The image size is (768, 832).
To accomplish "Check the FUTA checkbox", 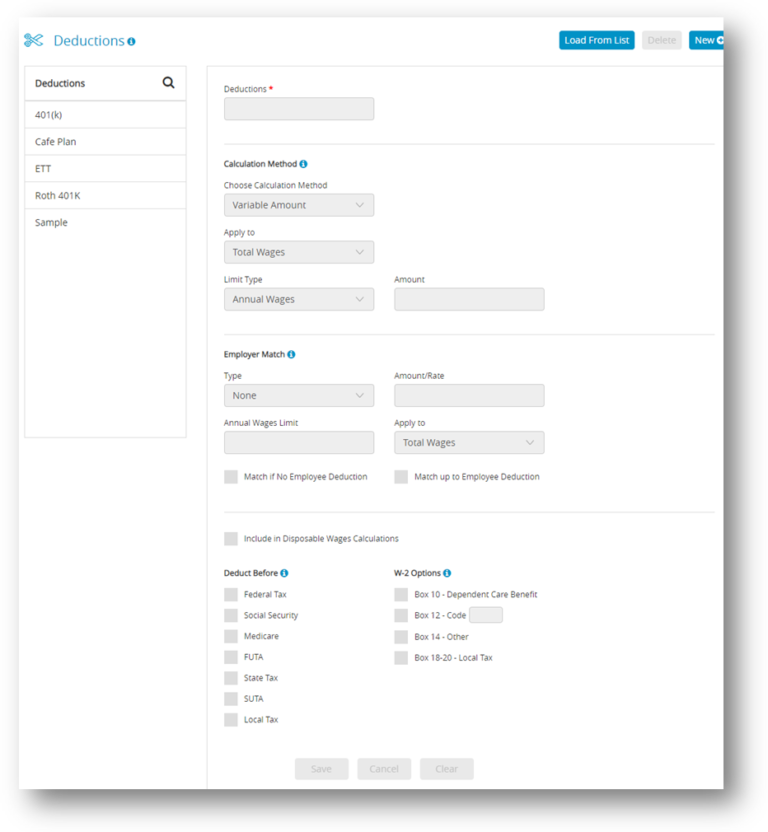I will click(x=231, y=657).
